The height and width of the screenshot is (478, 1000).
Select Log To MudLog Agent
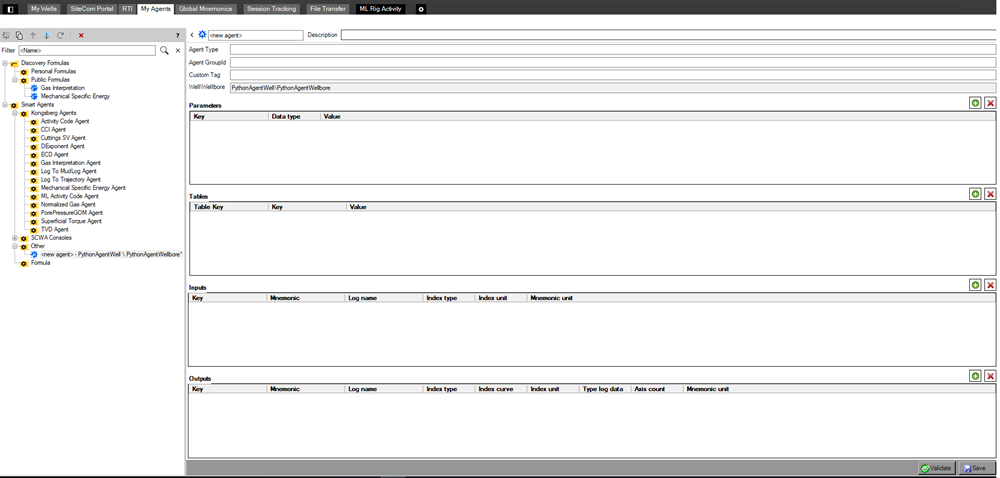pos(68,171)
